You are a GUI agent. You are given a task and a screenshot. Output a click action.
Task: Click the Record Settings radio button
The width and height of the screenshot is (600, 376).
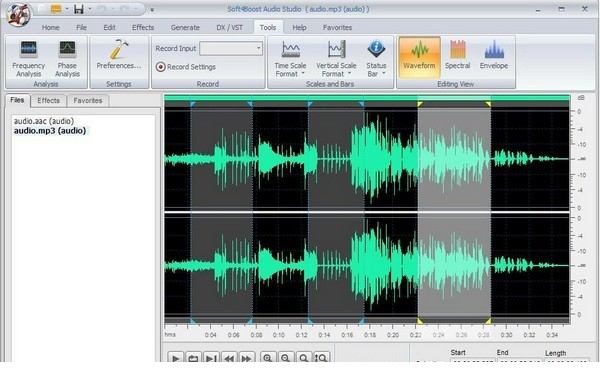pyautogui.click(x=160, y=67)
